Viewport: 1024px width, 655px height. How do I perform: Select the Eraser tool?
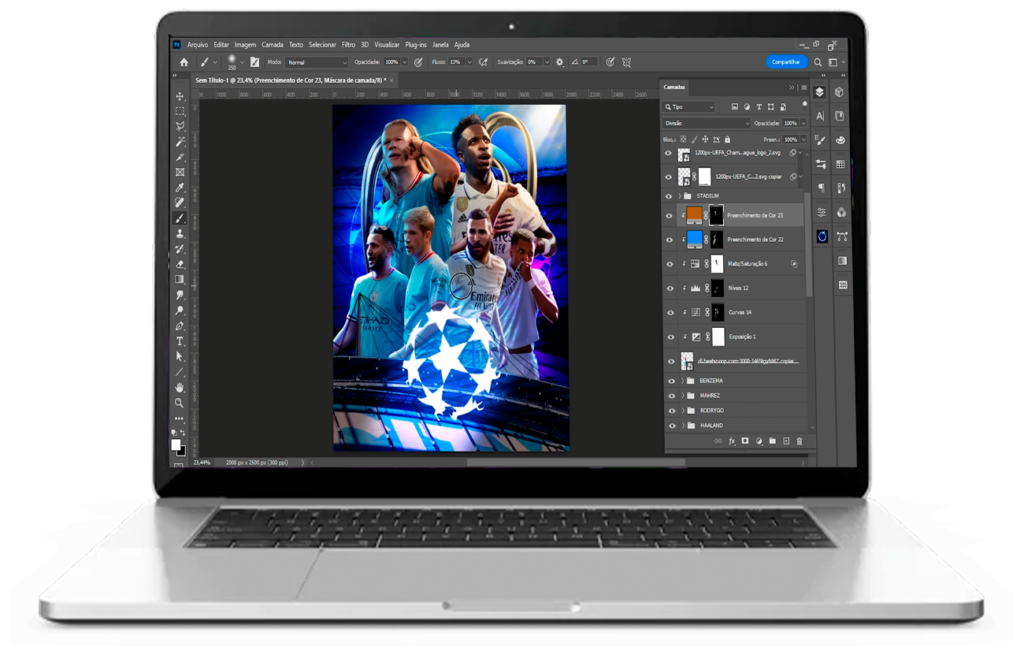pos(180,264)
